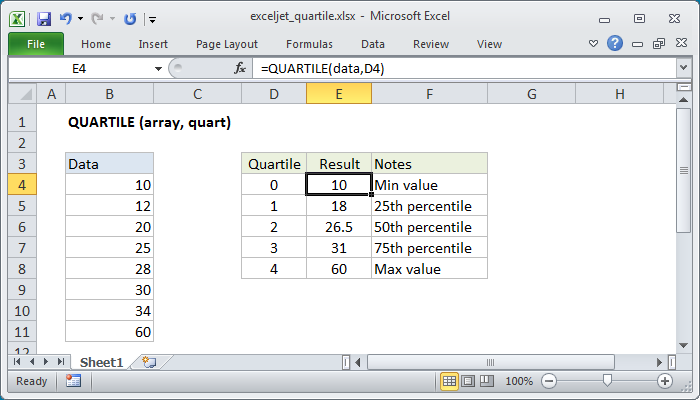Click the Max value notes cell
Viewport: 700px width, 400px height.
click(x=429, y=269)
